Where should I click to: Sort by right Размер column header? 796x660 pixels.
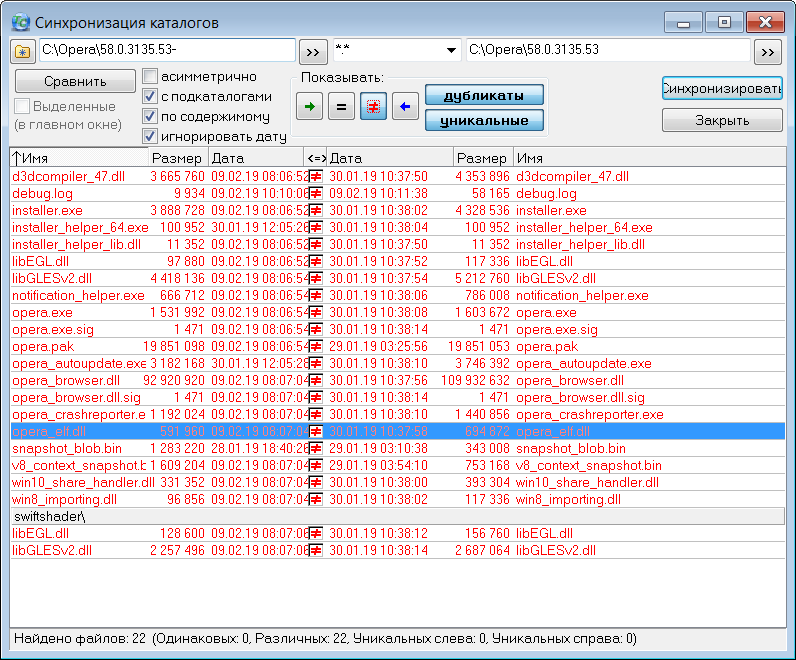coord(483,158)
